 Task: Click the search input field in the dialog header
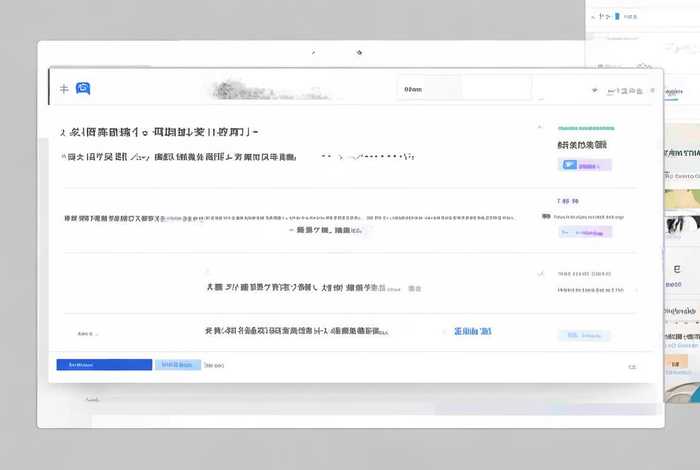464,89
